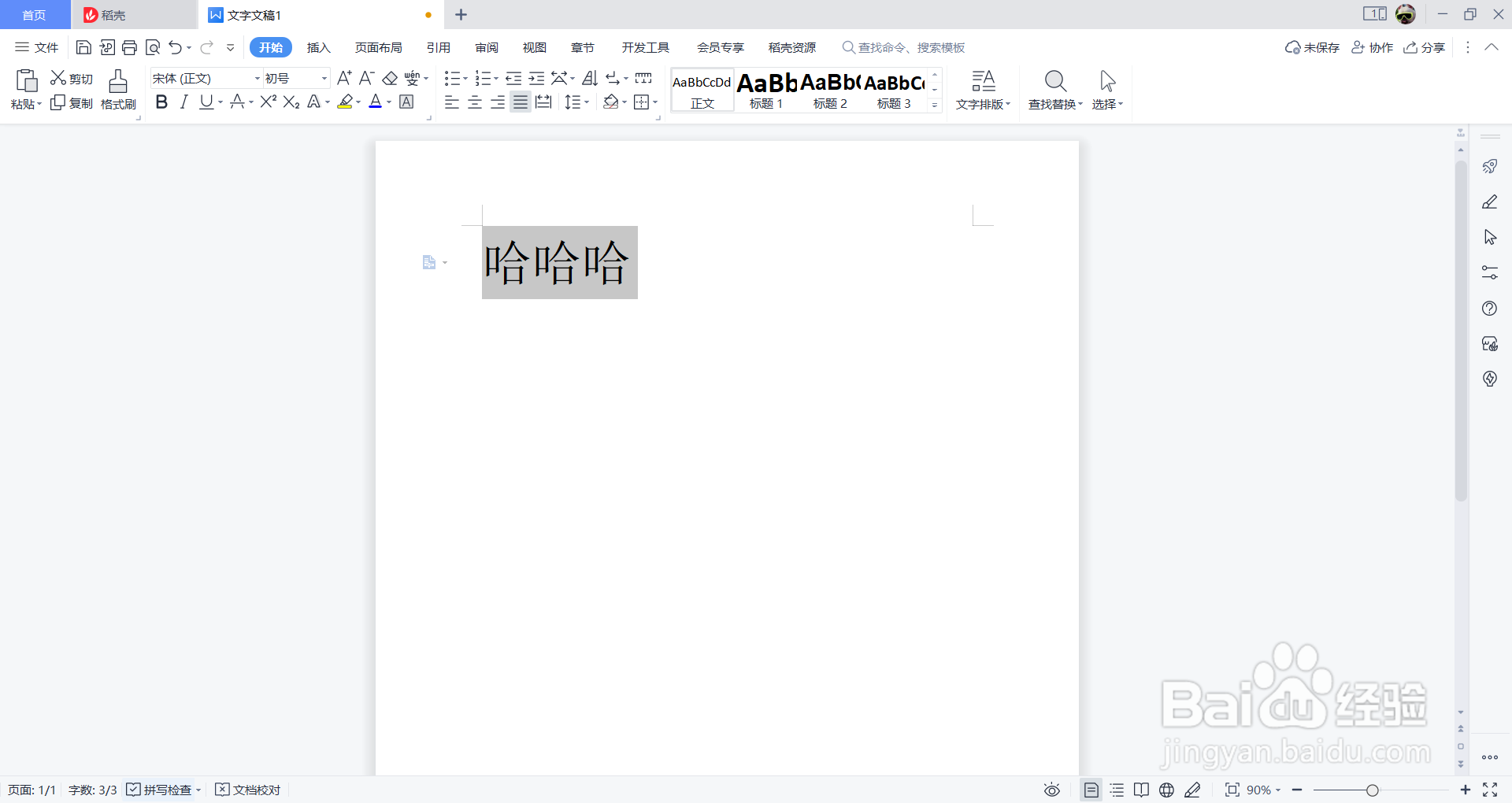Expand the borders dropdown
This screenshot has height=803, width=1512.
(655, 102)
